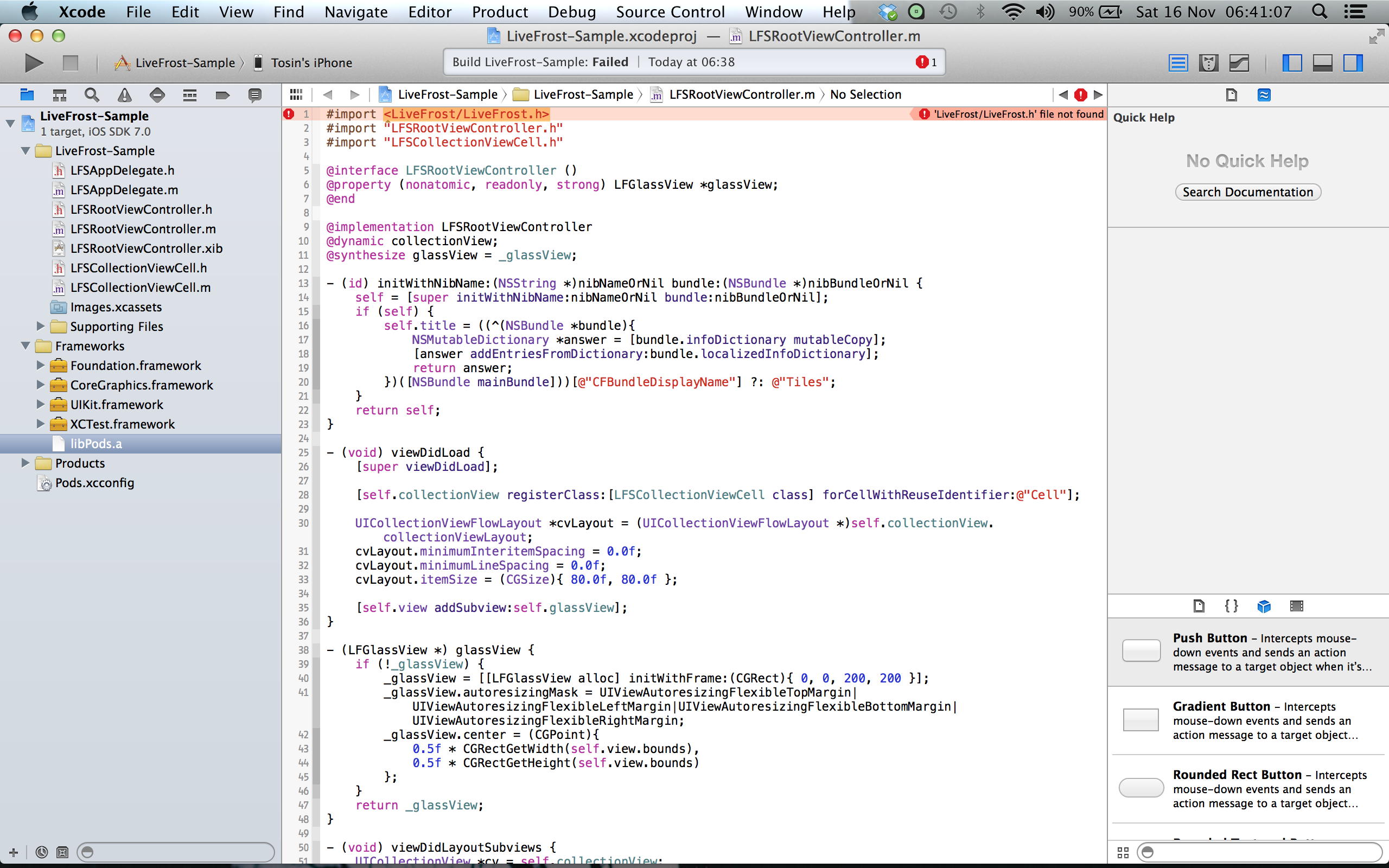The height and width of the screenshot is (868, 1389).
Task: Click the navigator filter field
Action: point(175,852)
